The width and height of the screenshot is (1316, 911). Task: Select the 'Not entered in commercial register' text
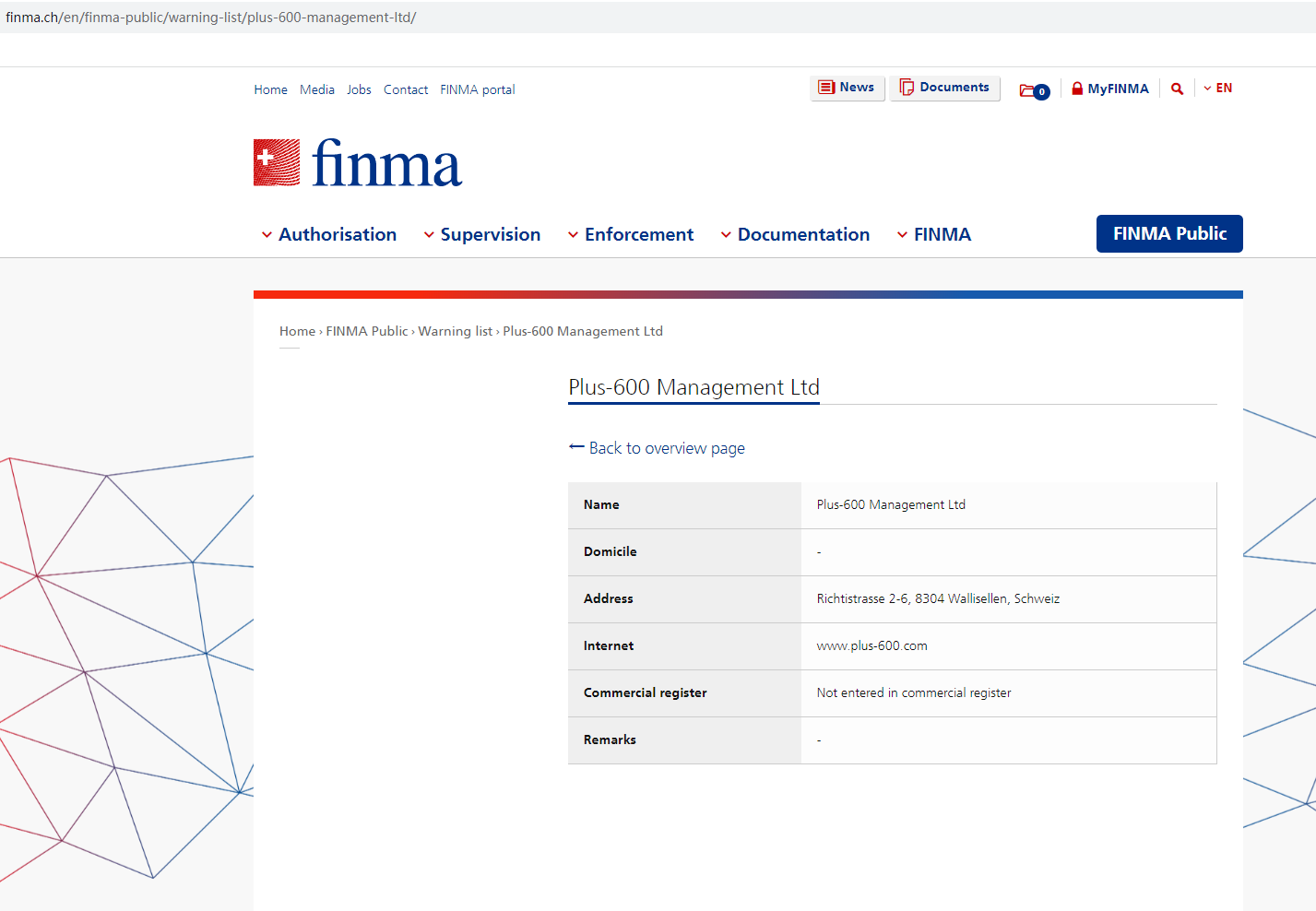pyautogui.click(x=914, y=692)
